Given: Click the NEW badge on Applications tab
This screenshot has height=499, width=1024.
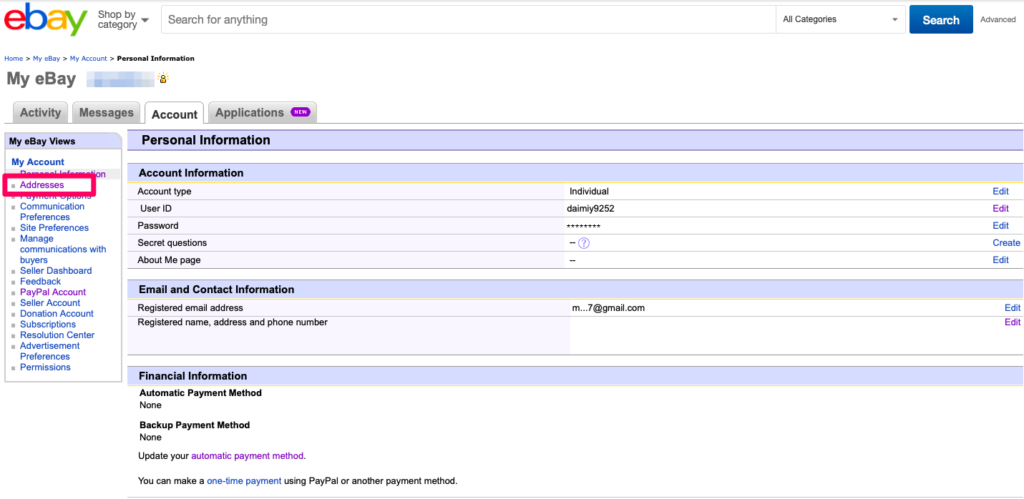Looking at the screenshot, I should (300, 112).
